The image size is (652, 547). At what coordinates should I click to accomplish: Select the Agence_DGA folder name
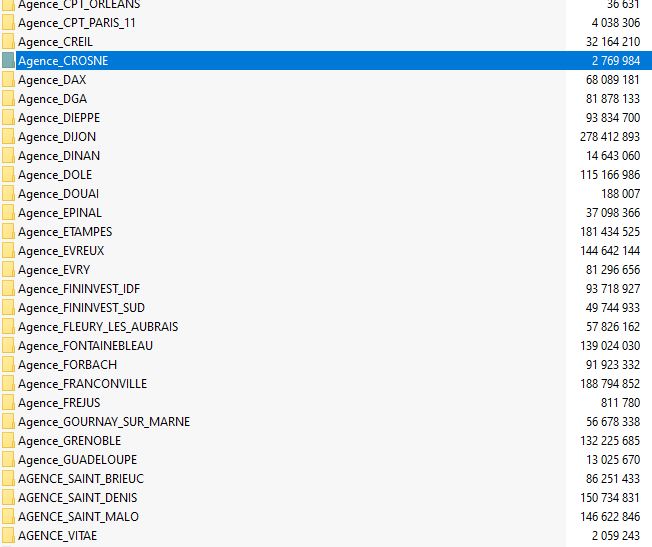[52, 99]
